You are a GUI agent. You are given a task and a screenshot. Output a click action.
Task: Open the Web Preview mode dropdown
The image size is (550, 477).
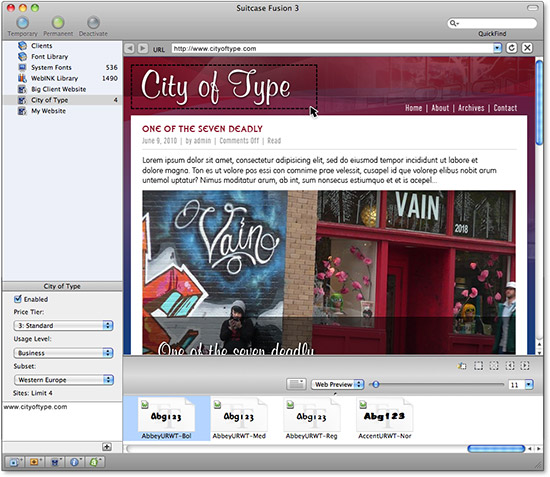(337, 384)
